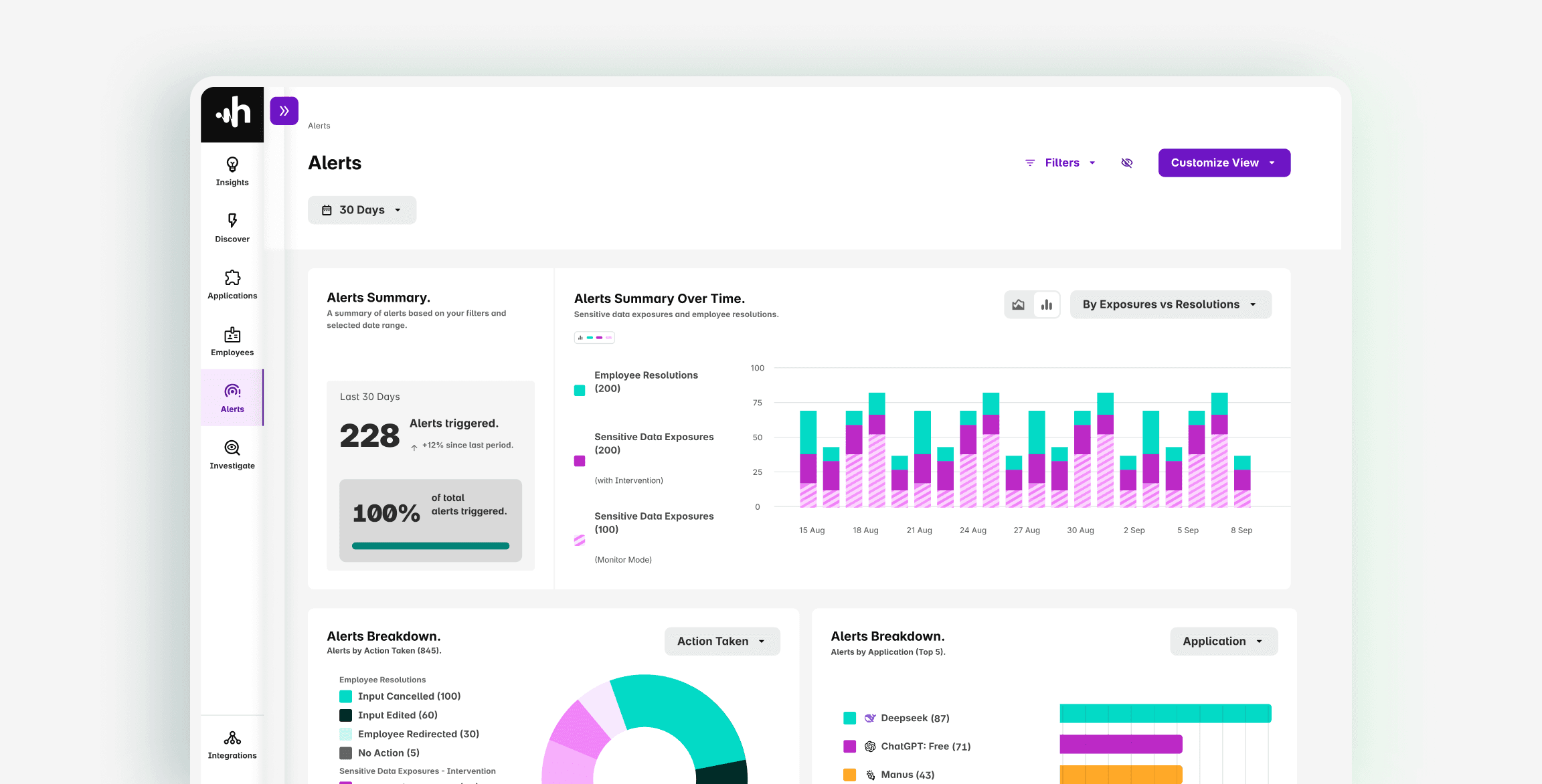The image size is (1542, 784).
Task: Click the Alerts breadcrumb
Action: [319, 126]
